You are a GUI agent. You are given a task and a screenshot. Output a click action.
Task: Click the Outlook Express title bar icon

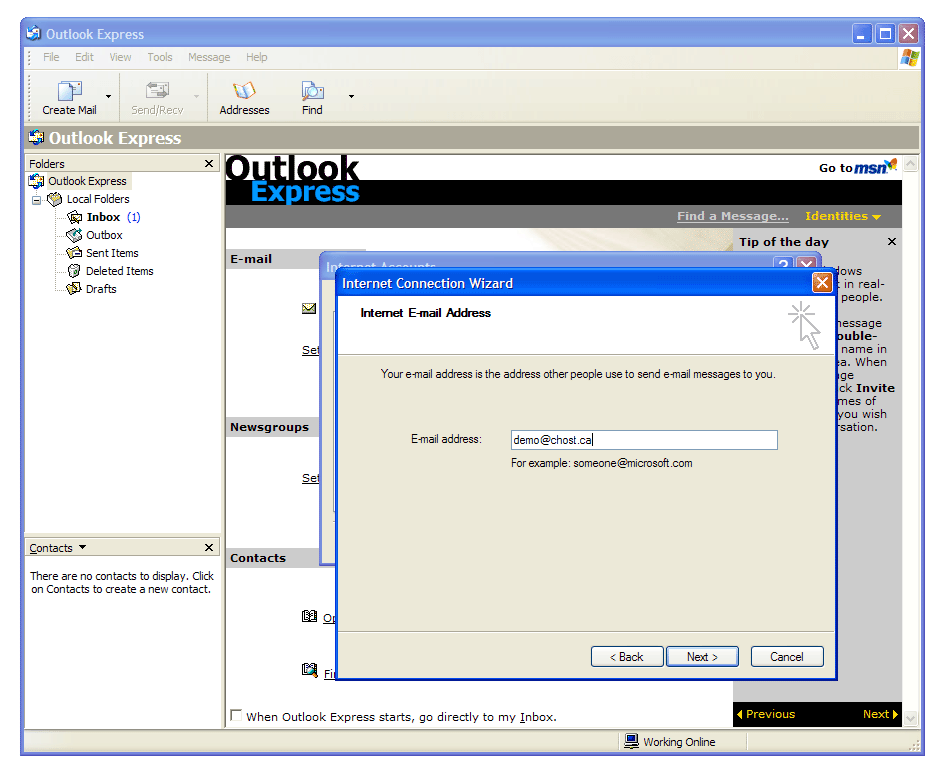[x=34, y=33]
